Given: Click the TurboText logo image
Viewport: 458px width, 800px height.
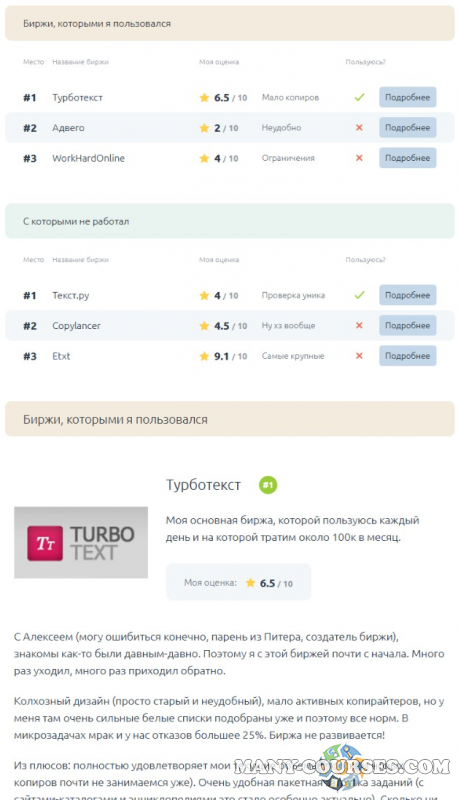Looking at the screenshot, I should pyautogui.click(x=81, y=542).
